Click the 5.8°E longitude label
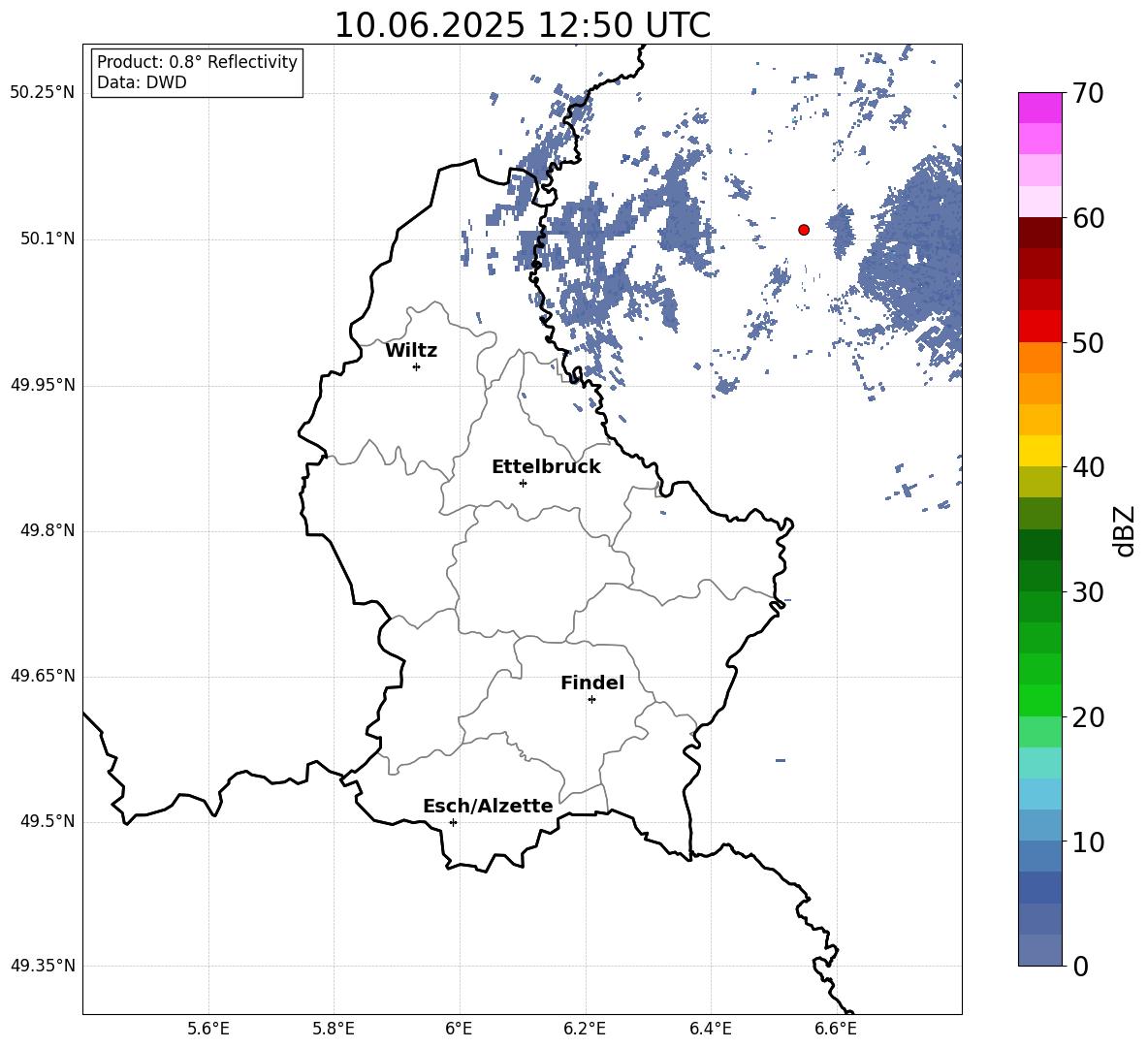The height and width of the screenshot is (1048, 1148). point(334,1030)
